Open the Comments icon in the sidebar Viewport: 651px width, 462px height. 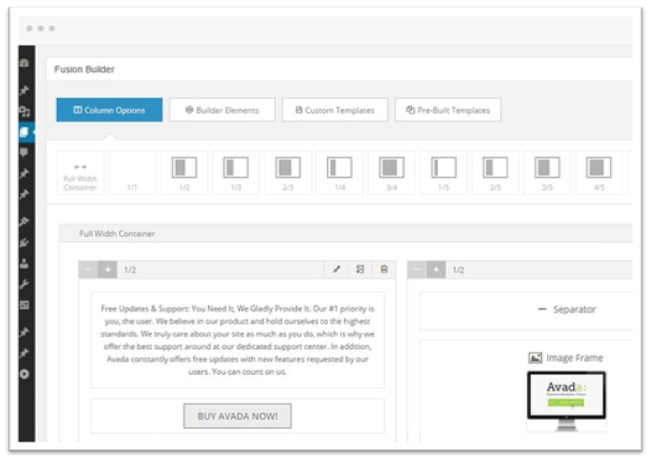[x=25, y=152]
